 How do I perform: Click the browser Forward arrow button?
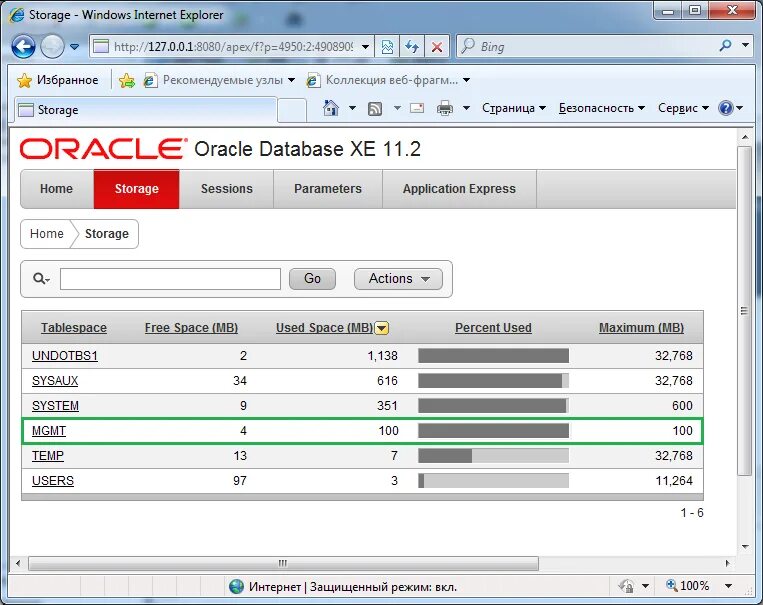pos(52,47)
